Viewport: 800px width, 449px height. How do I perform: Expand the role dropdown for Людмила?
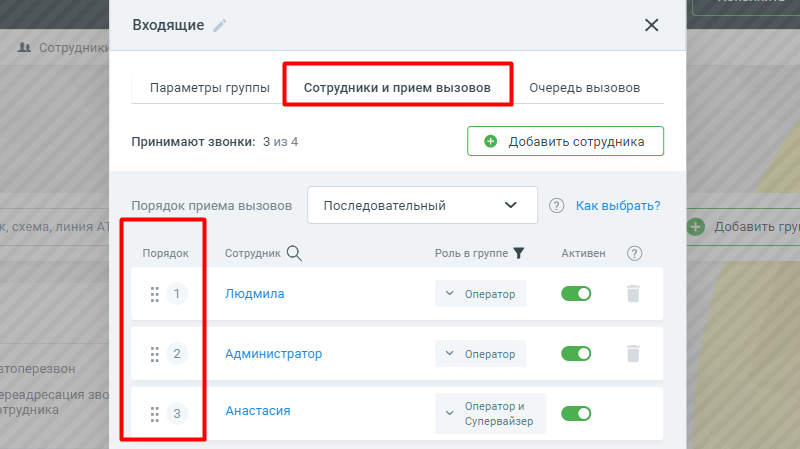[x=481, y=294]
